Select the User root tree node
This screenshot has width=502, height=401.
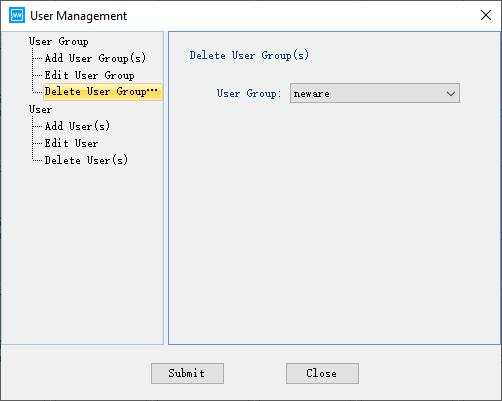click(40, 110)
